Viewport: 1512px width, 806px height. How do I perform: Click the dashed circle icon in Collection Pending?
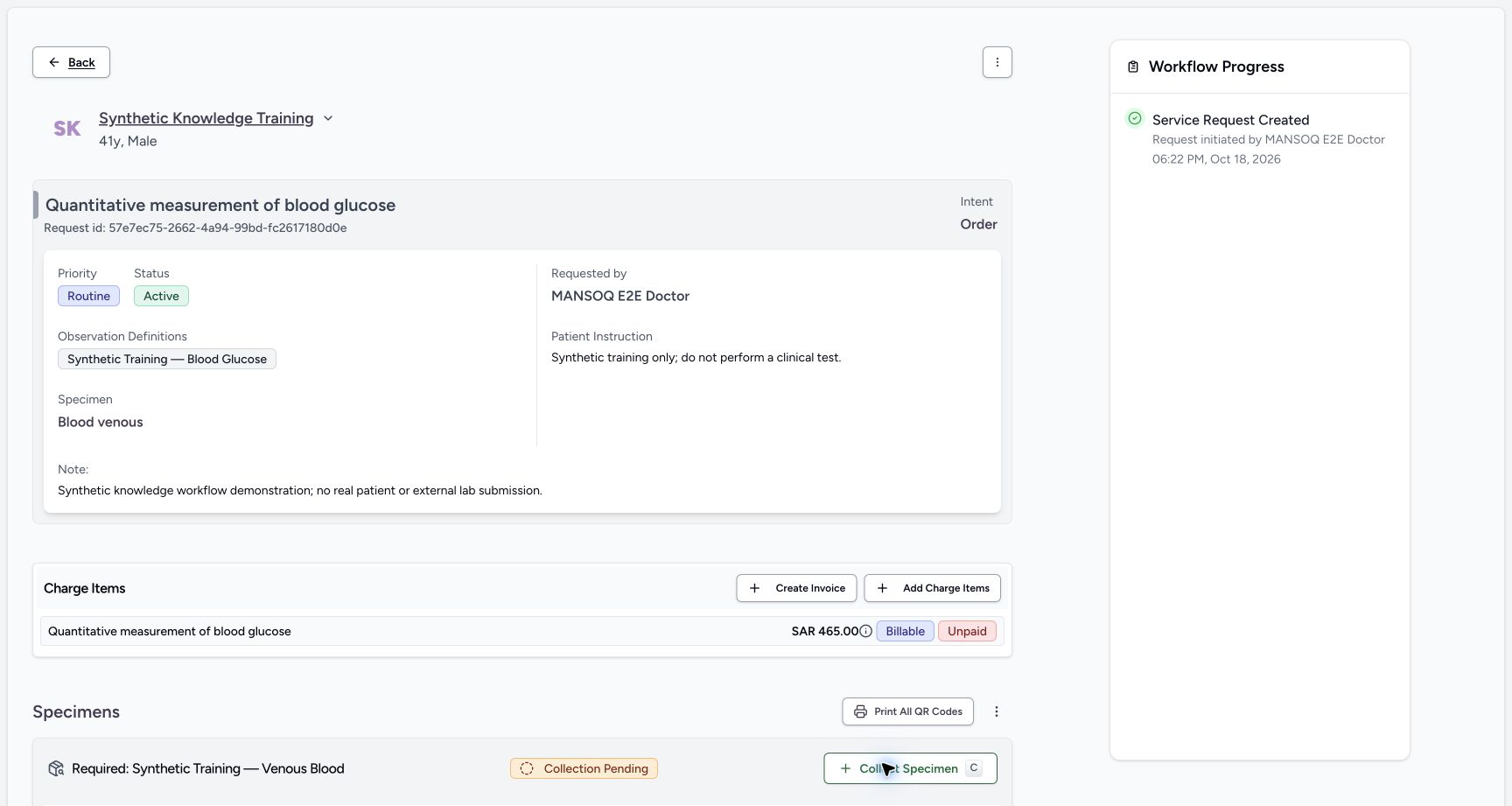[x=527, y=768]
